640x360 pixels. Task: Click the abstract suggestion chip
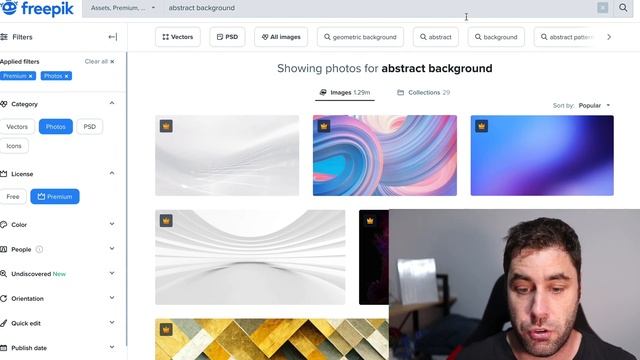[436, 37]
